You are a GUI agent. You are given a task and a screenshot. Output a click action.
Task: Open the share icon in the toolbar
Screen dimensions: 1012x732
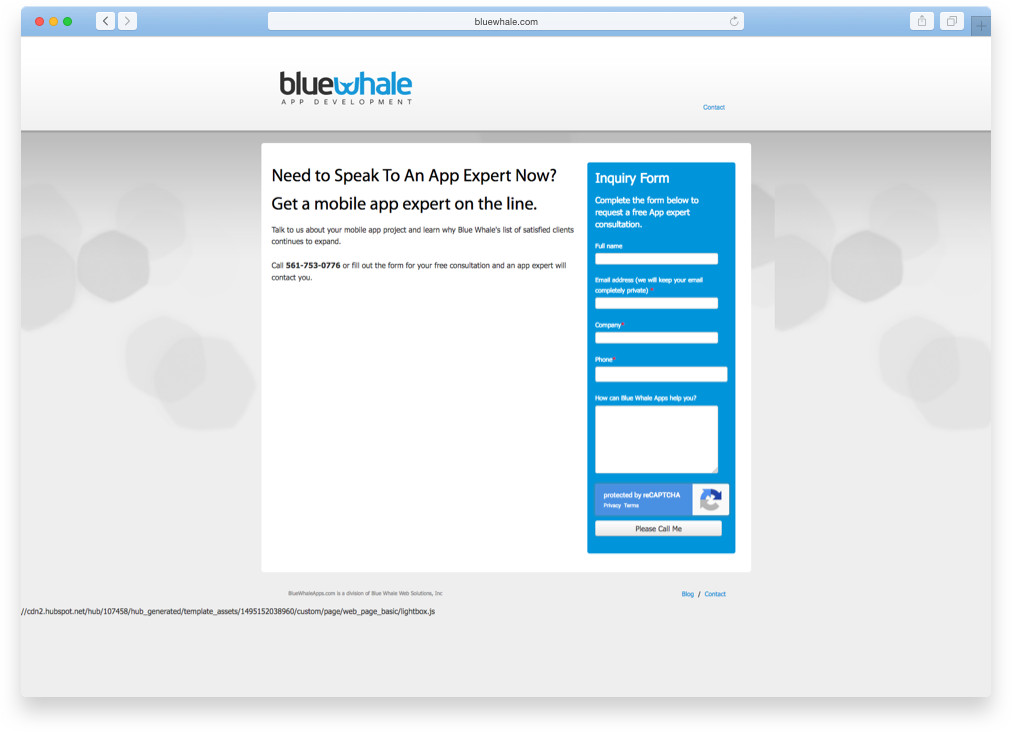point(922,21)
